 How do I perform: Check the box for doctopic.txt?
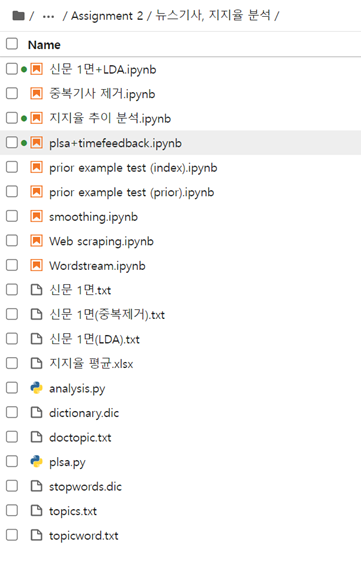tap(12, 437)
